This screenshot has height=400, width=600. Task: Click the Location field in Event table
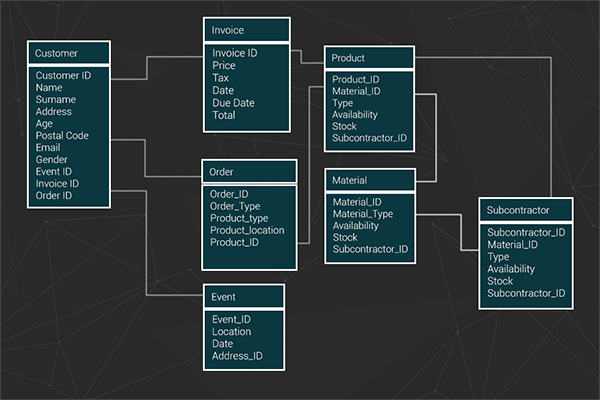click(x=231, y=332)
